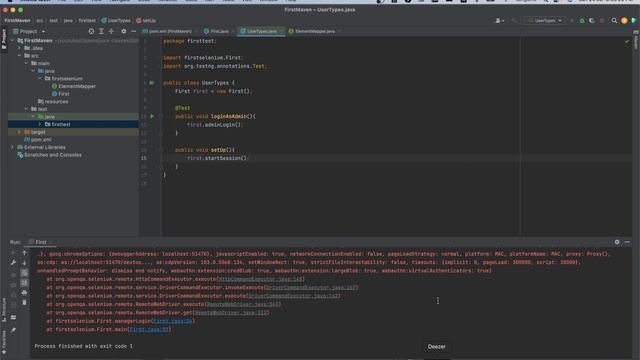Click the Collapse All icon in Project panel

[111, 31]
